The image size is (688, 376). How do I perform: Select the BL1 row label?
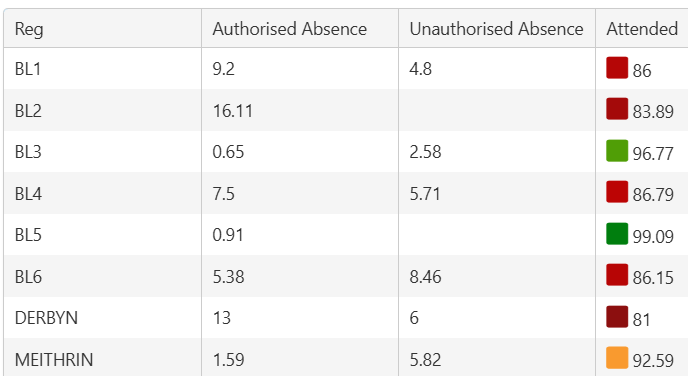[x=28, y=69]
